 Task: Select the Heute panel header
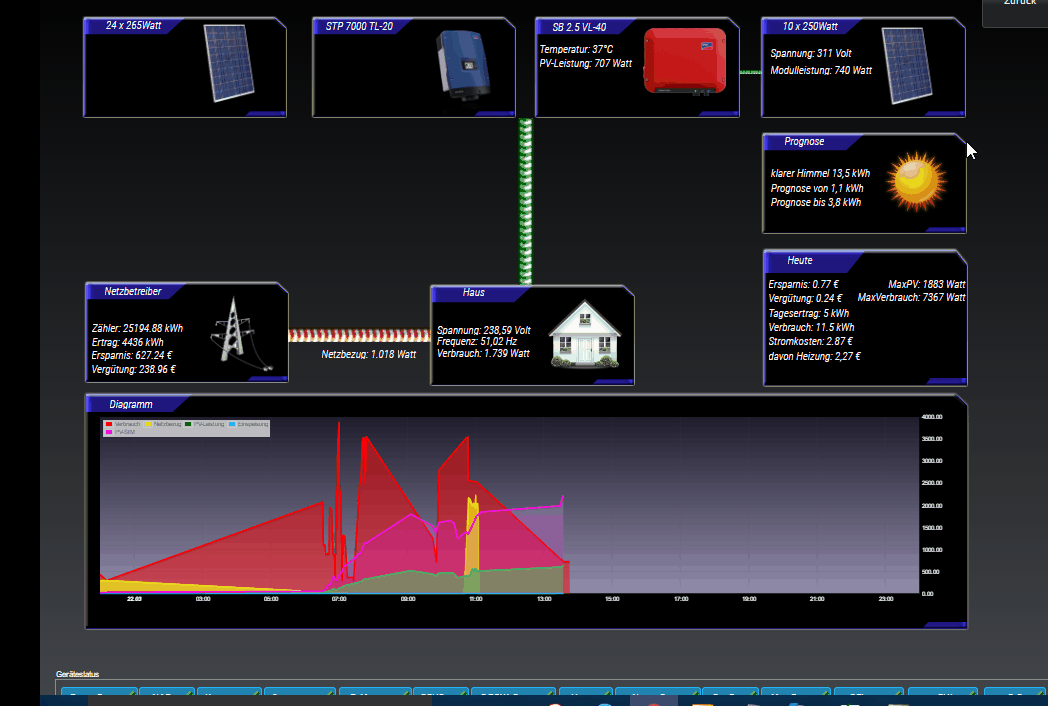(x=800, y=260)
